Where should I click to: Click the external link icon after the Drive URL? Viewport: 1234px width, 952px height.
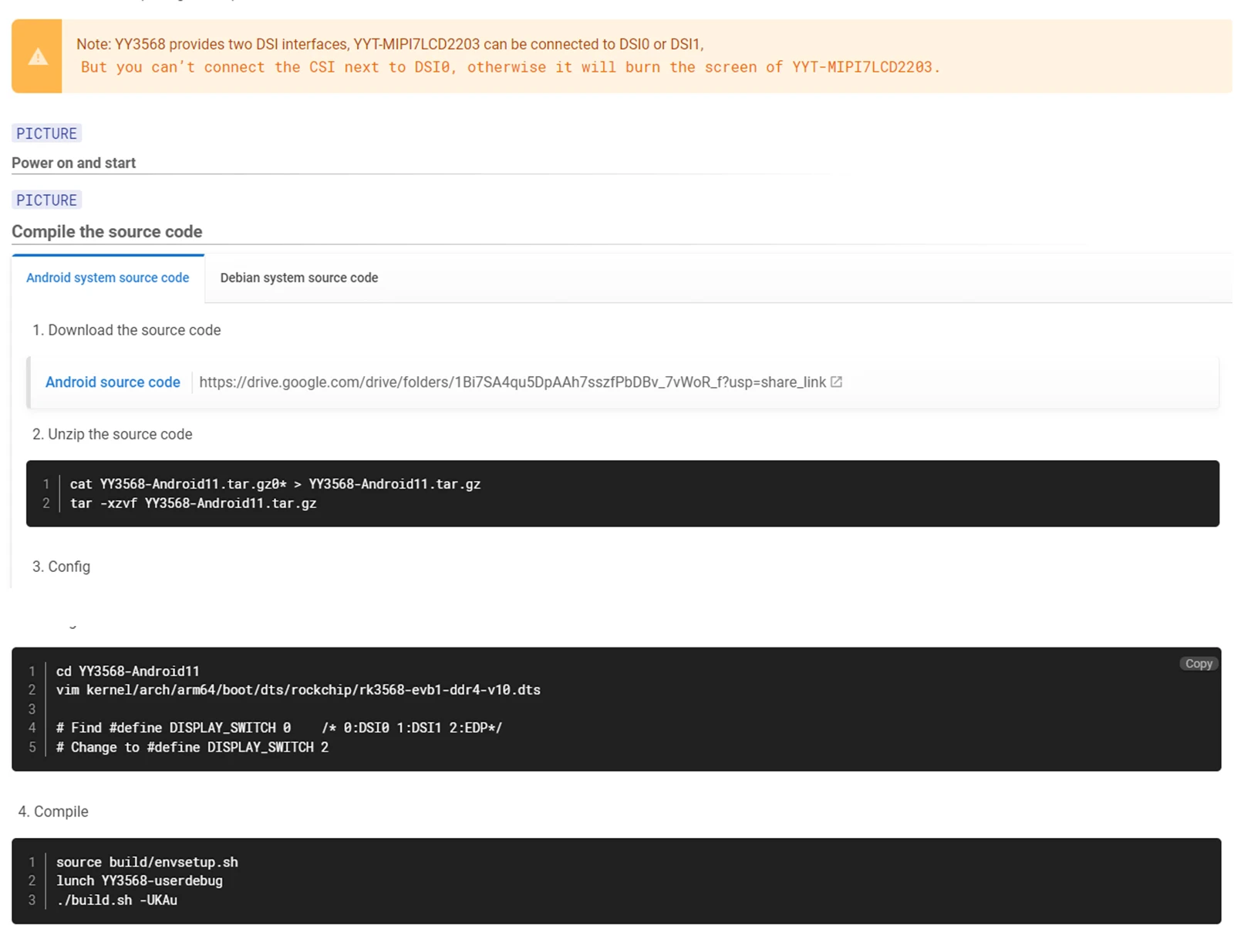point(836,382)
